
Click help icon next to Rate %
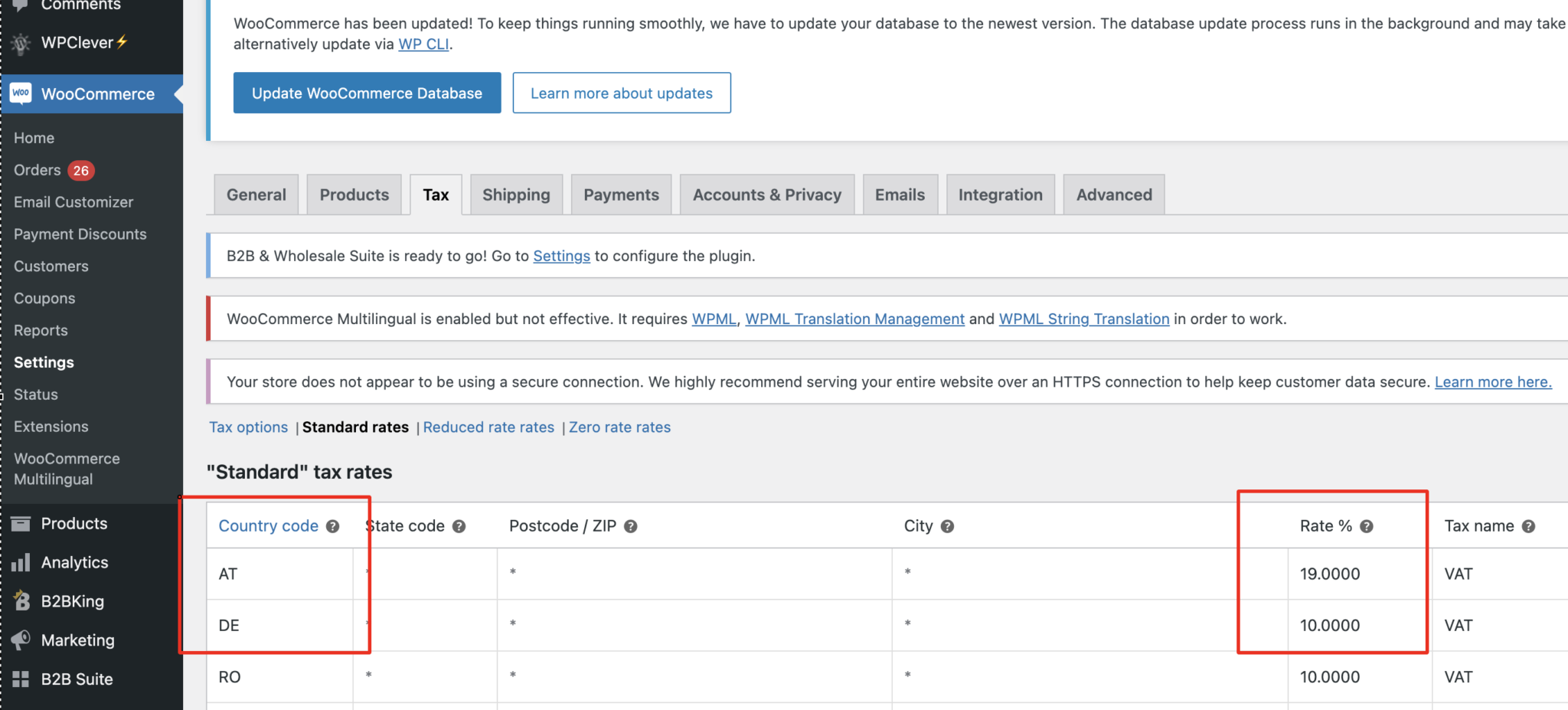(x=1367, y=526)
